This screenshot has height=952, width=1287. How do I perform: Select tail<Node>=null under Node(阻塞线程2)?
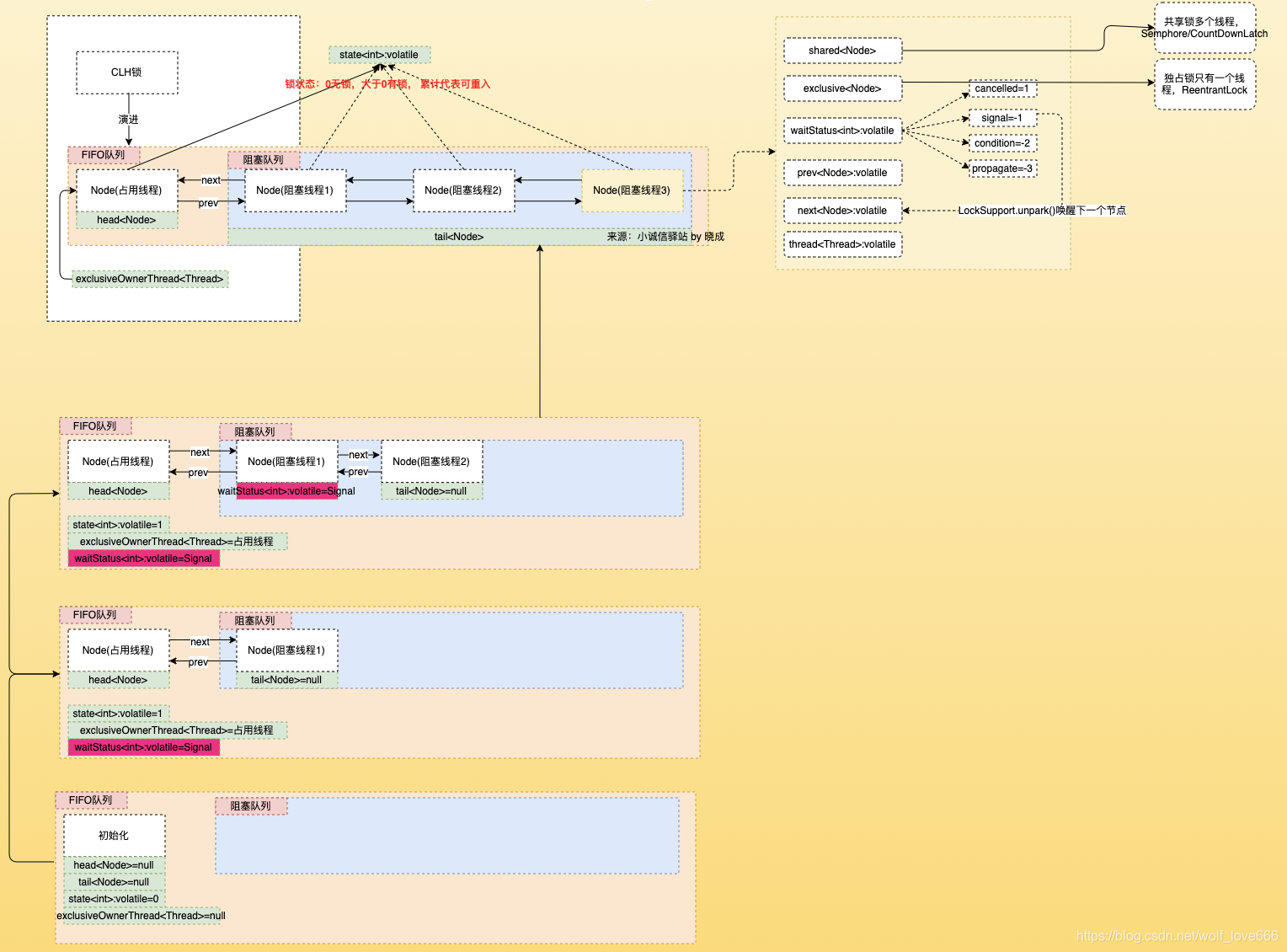point(431,491)
